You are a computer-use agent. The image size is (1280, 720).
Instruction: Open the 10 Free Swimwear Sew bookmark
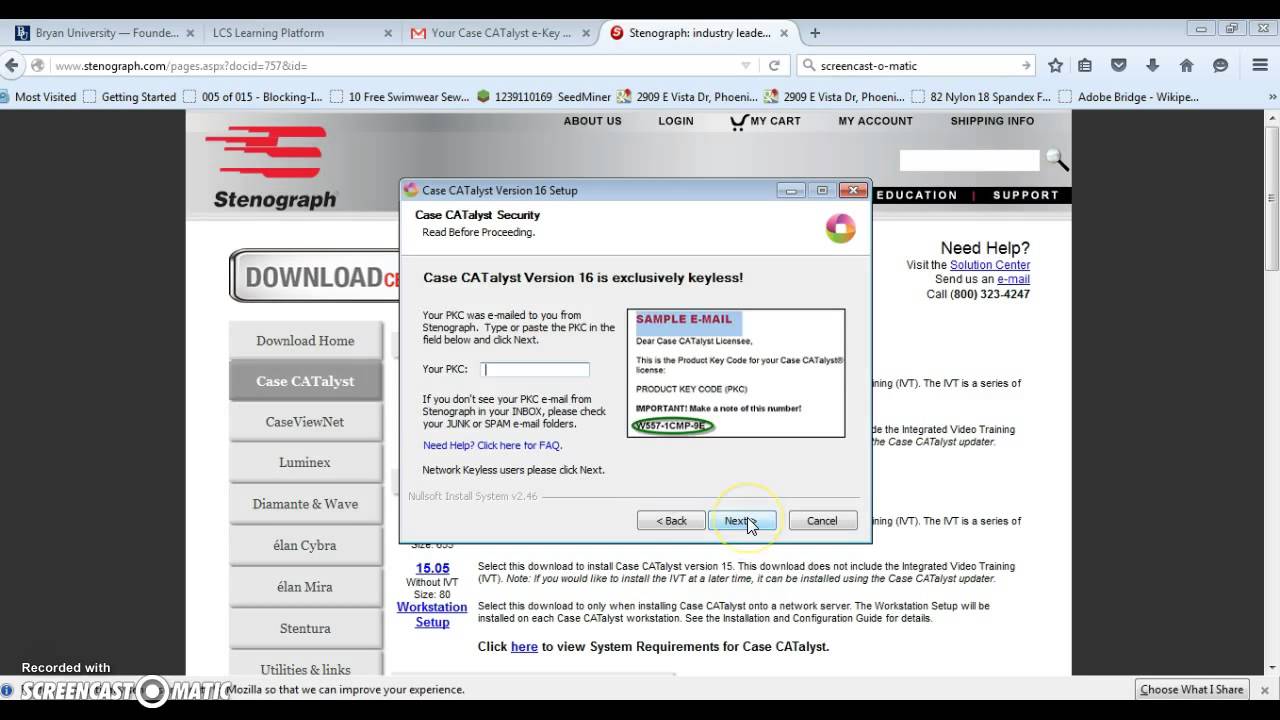tap(400, 97)
